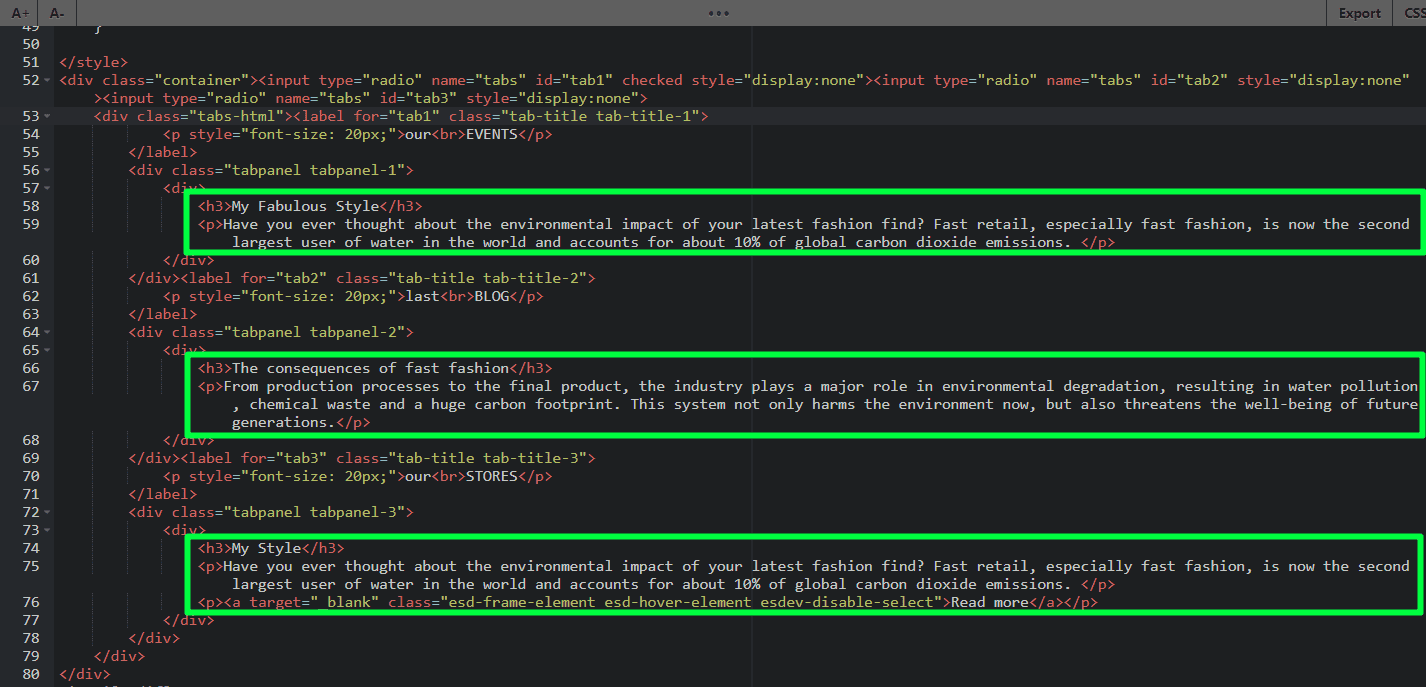Image resolution: width=1426 pixels, height=687 pixels.
Task: Collapse the tabpanel-2 block at line 64
Action: (x=45, y=332)
